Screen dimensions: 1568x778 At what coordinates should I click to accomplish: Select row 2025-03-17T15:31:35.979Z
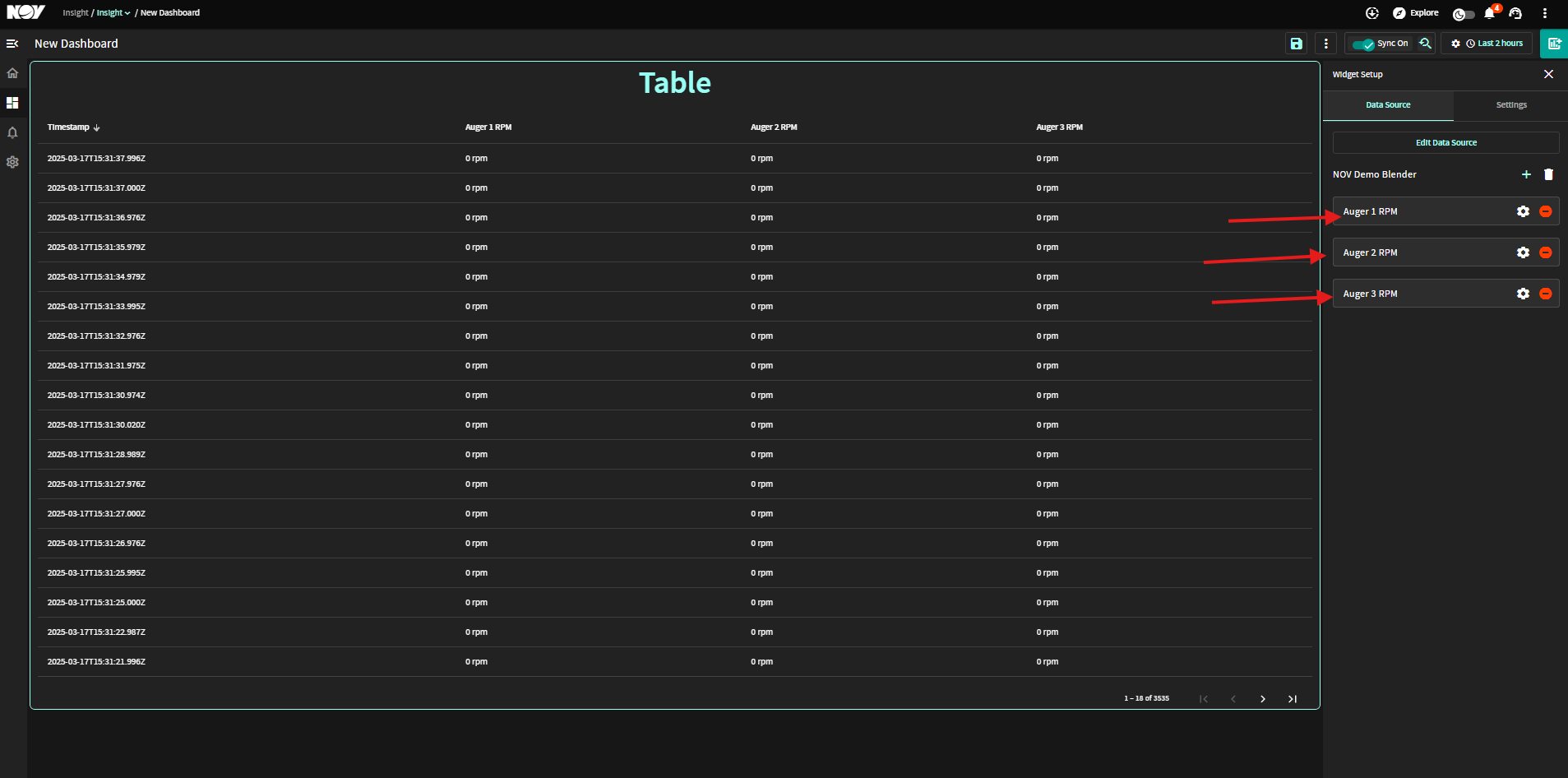pos(674,248)
